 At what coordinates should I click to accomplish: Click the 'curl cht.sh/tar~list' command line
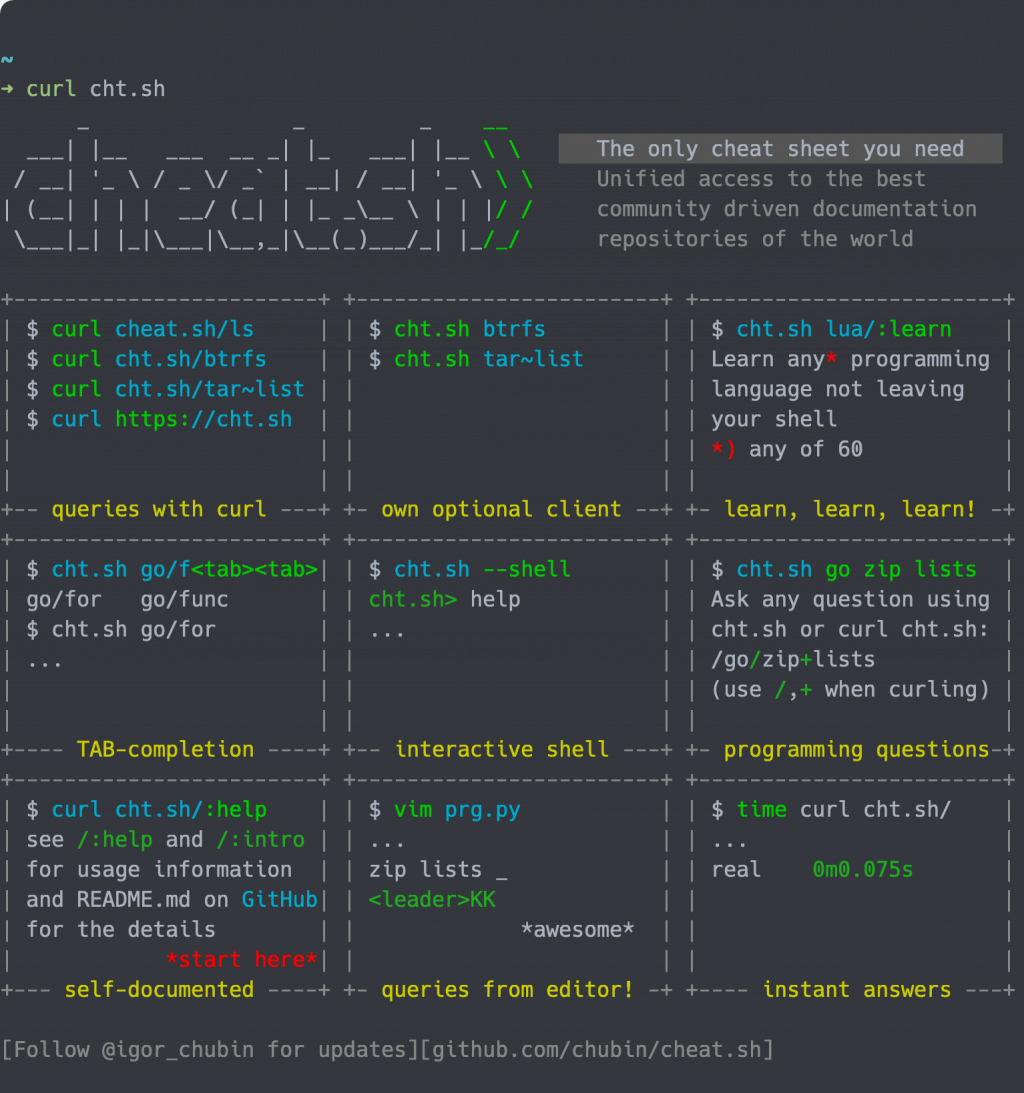[178, 388]
